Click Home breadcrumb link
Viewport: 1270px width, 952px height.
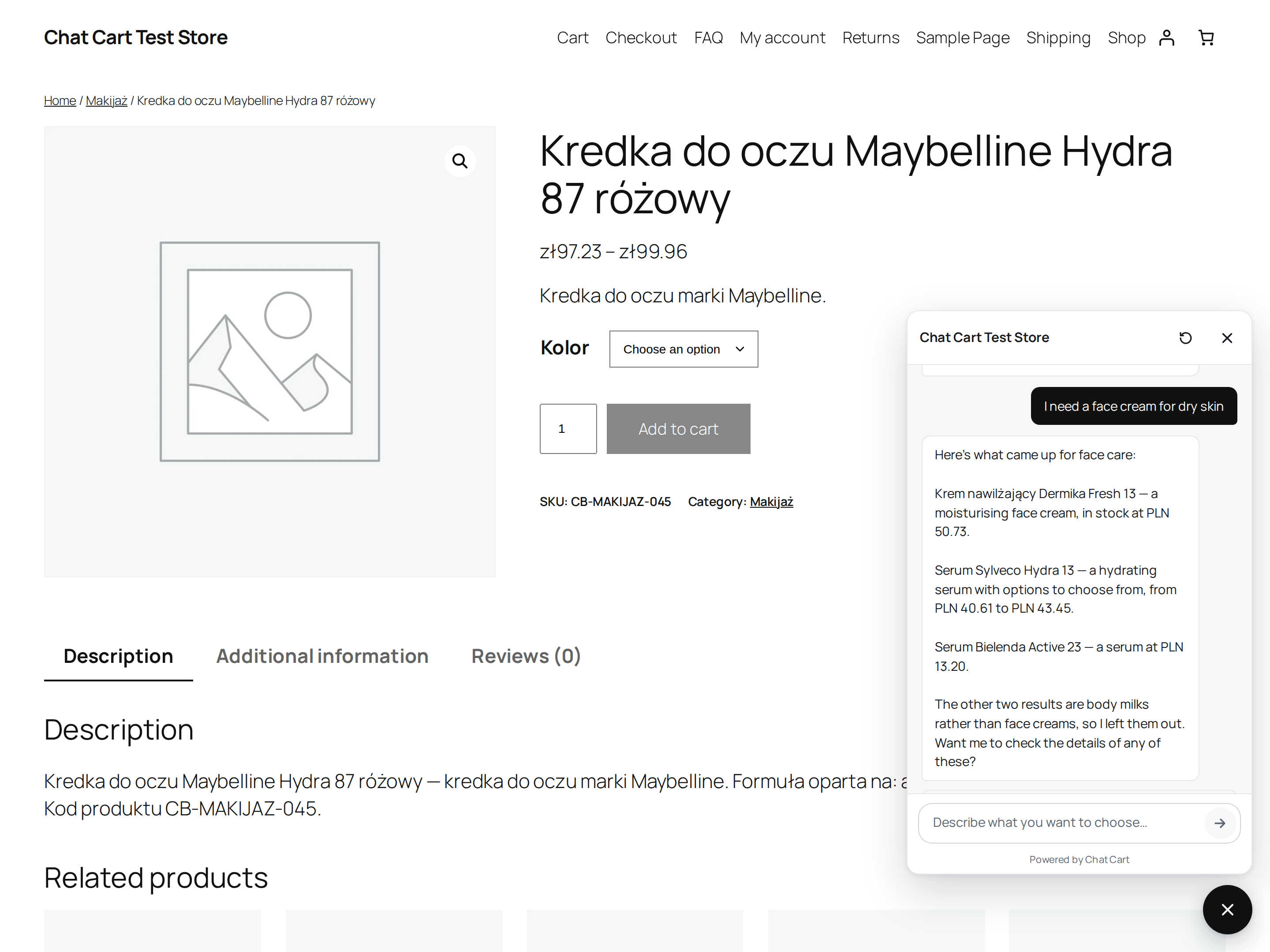pyautogui.click(x=60, y=100)
